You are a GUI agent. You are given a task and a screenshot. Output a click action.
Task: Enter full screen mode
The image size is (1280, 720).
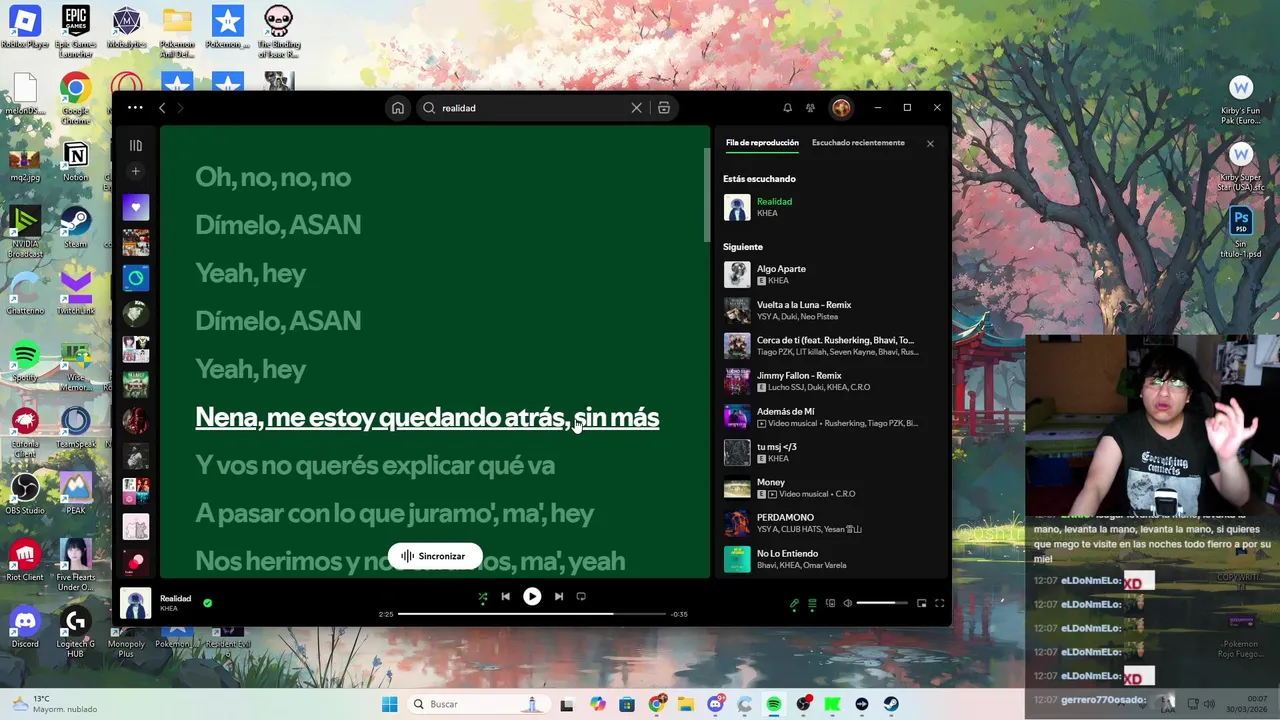tap(939, 604)
